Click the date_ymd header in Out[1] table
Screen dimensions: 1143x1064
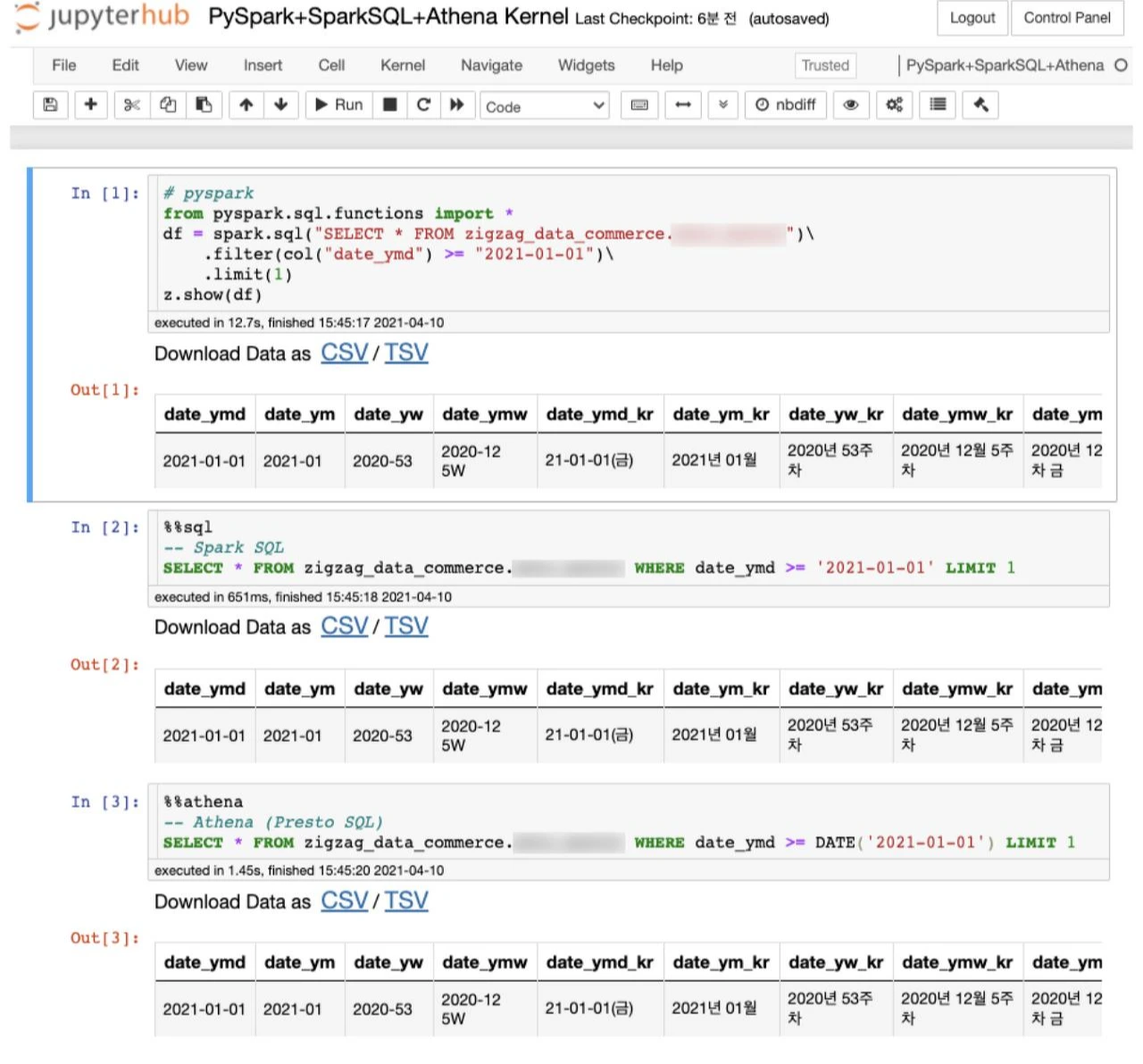204,414
